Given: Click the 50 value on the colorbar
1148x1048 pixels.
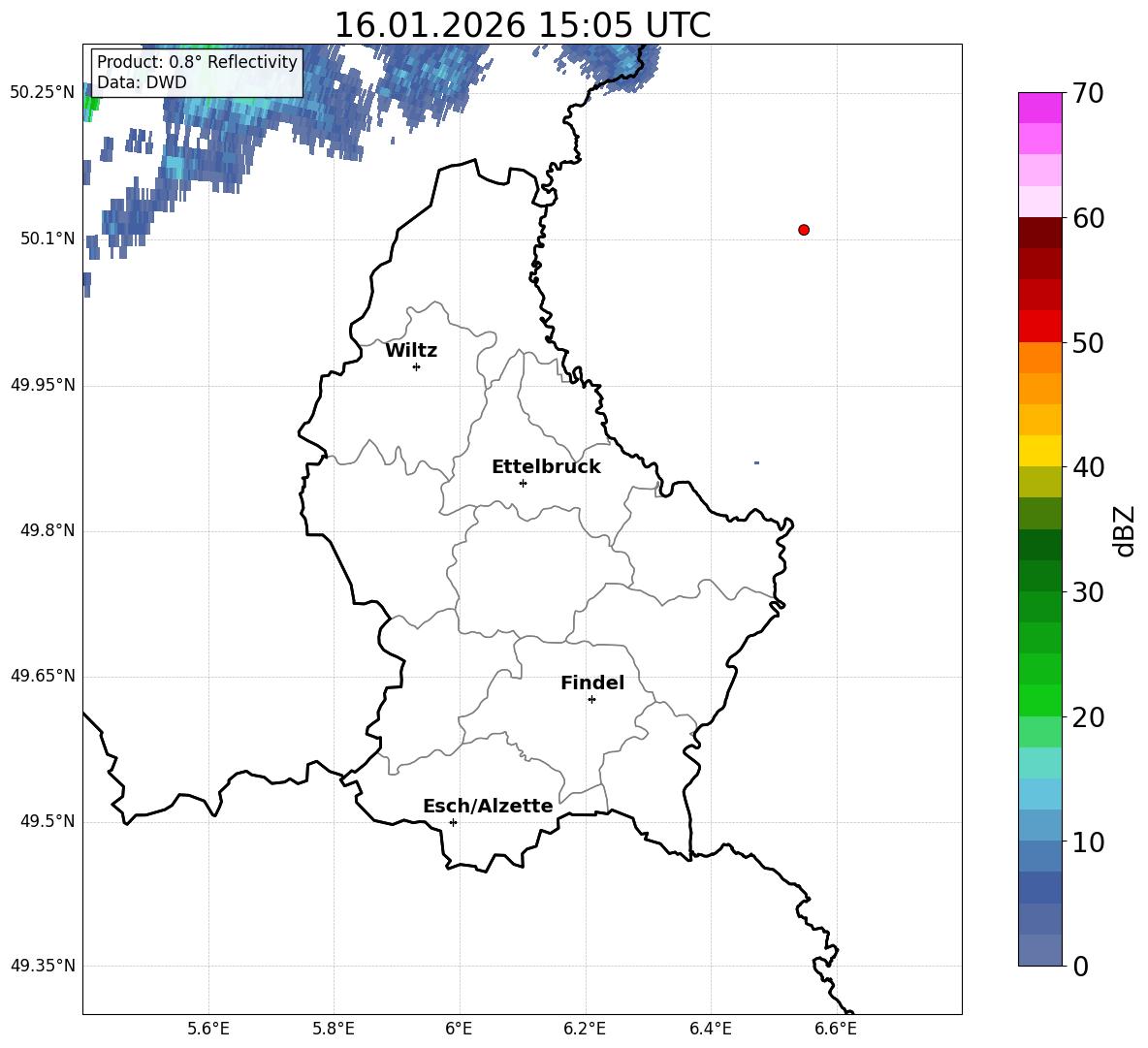Looking at the screenshot, I should pyautogui.click(x=1088, y=342).
